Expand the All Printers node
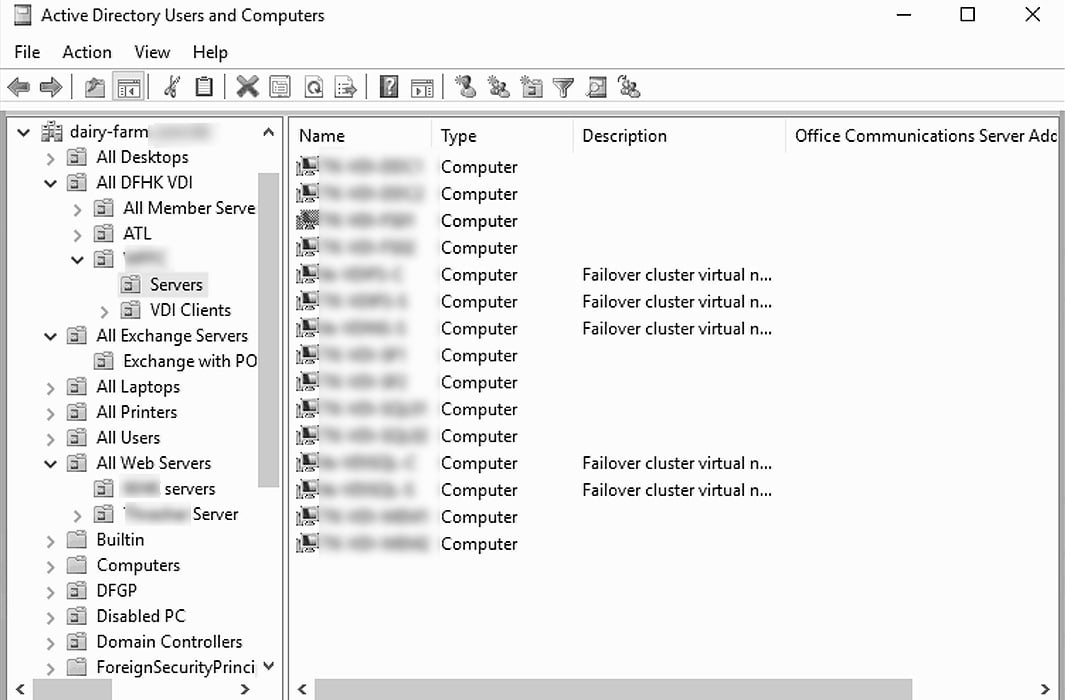 50,413
